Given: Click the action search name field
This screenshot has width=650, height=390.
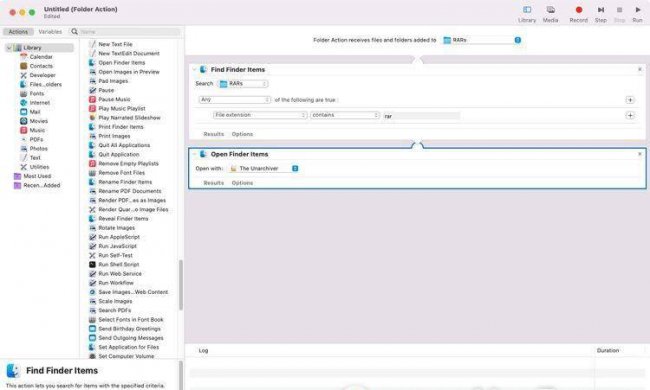Looking at the screenshot, I should tap(126, 31).
